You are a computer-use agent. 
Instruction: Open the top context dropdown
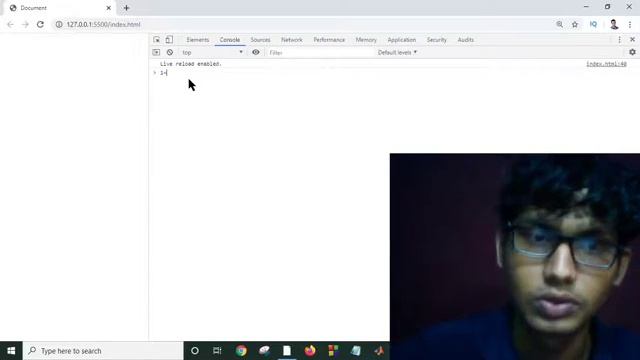tap(212, 52)
